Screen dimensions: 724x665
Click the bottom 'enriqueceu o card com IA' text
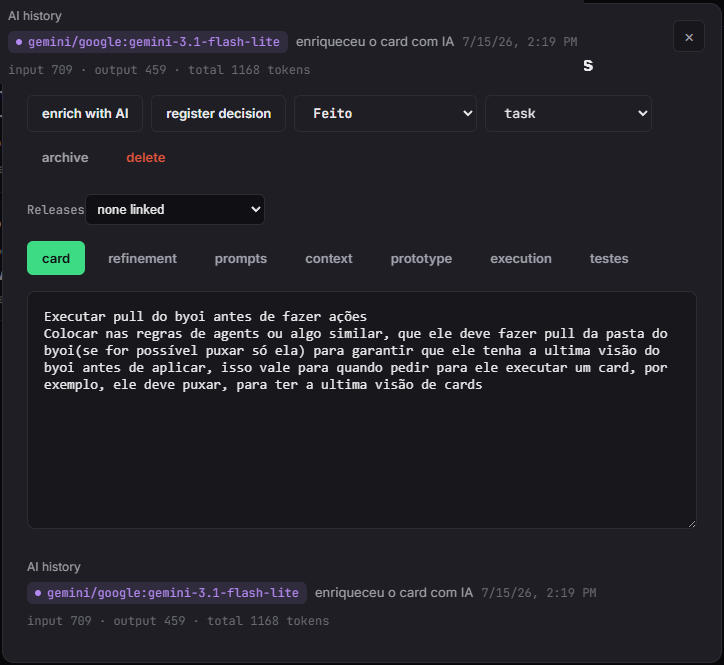394,592
